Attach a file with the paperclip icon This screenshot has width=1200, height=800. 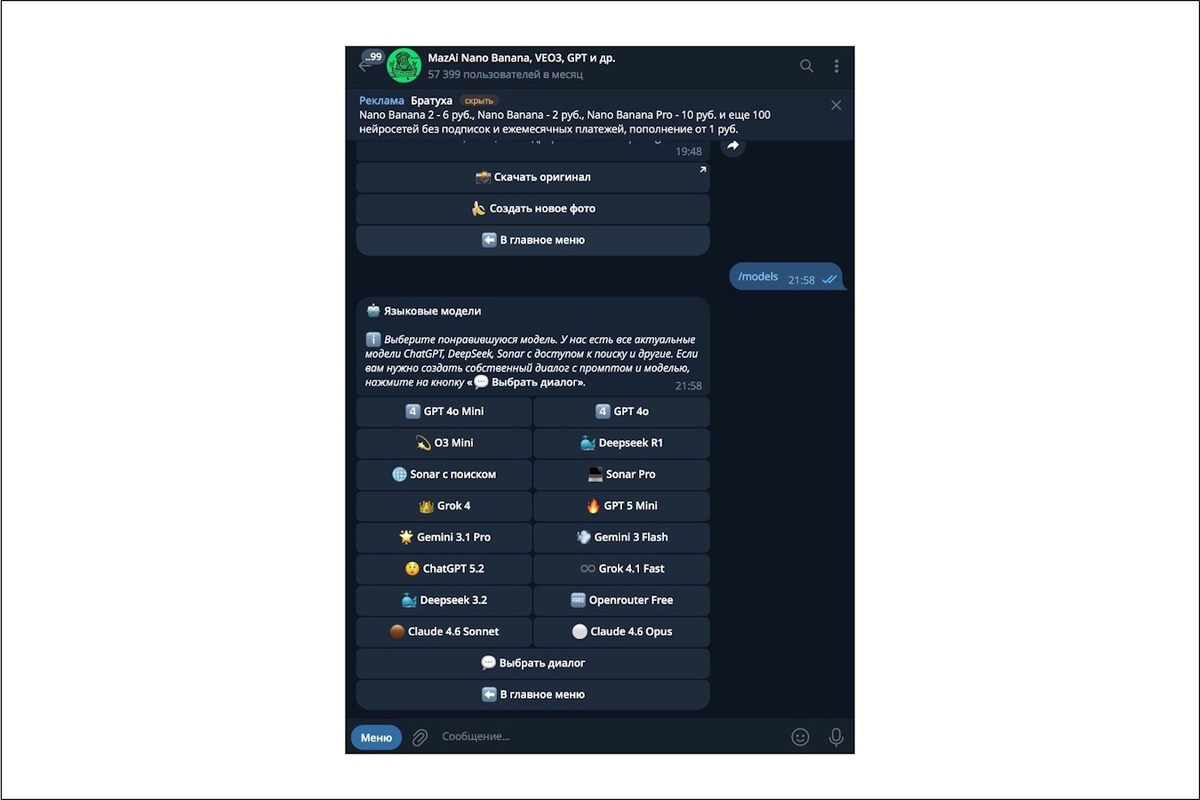click(420, 737)
